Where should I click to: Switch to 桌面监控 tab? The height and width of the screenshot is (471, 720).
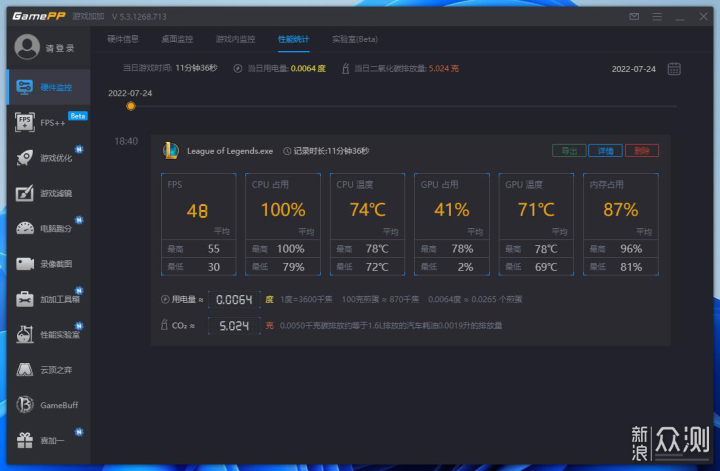(x=177, y=39)
